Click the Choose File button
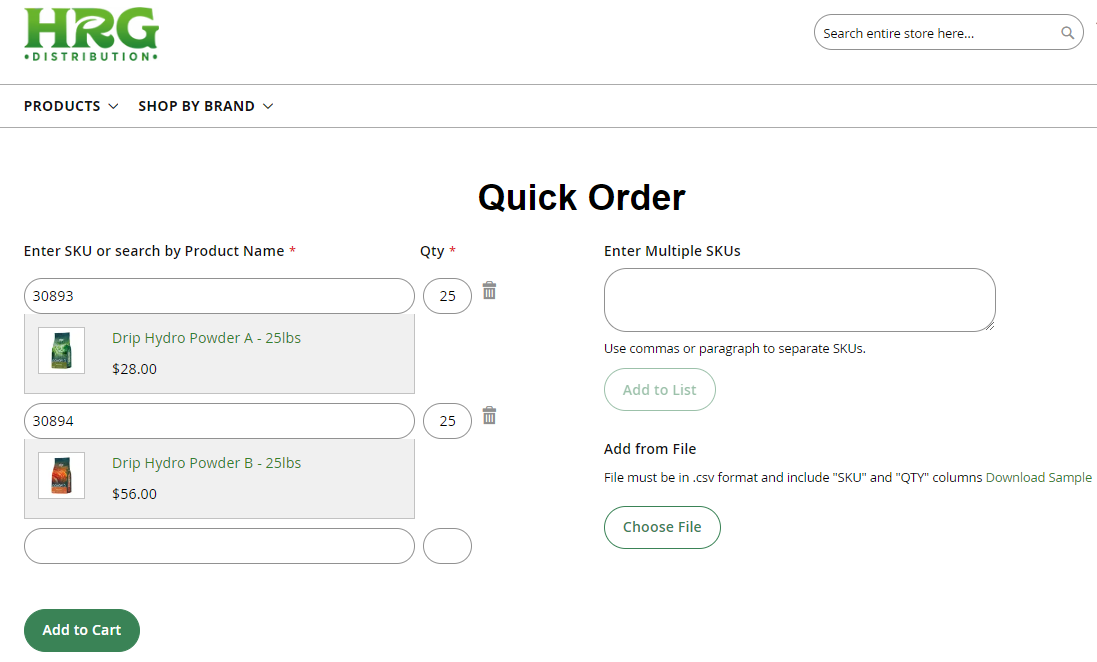Screen dimensions: 1097x662 click(662, 528)
